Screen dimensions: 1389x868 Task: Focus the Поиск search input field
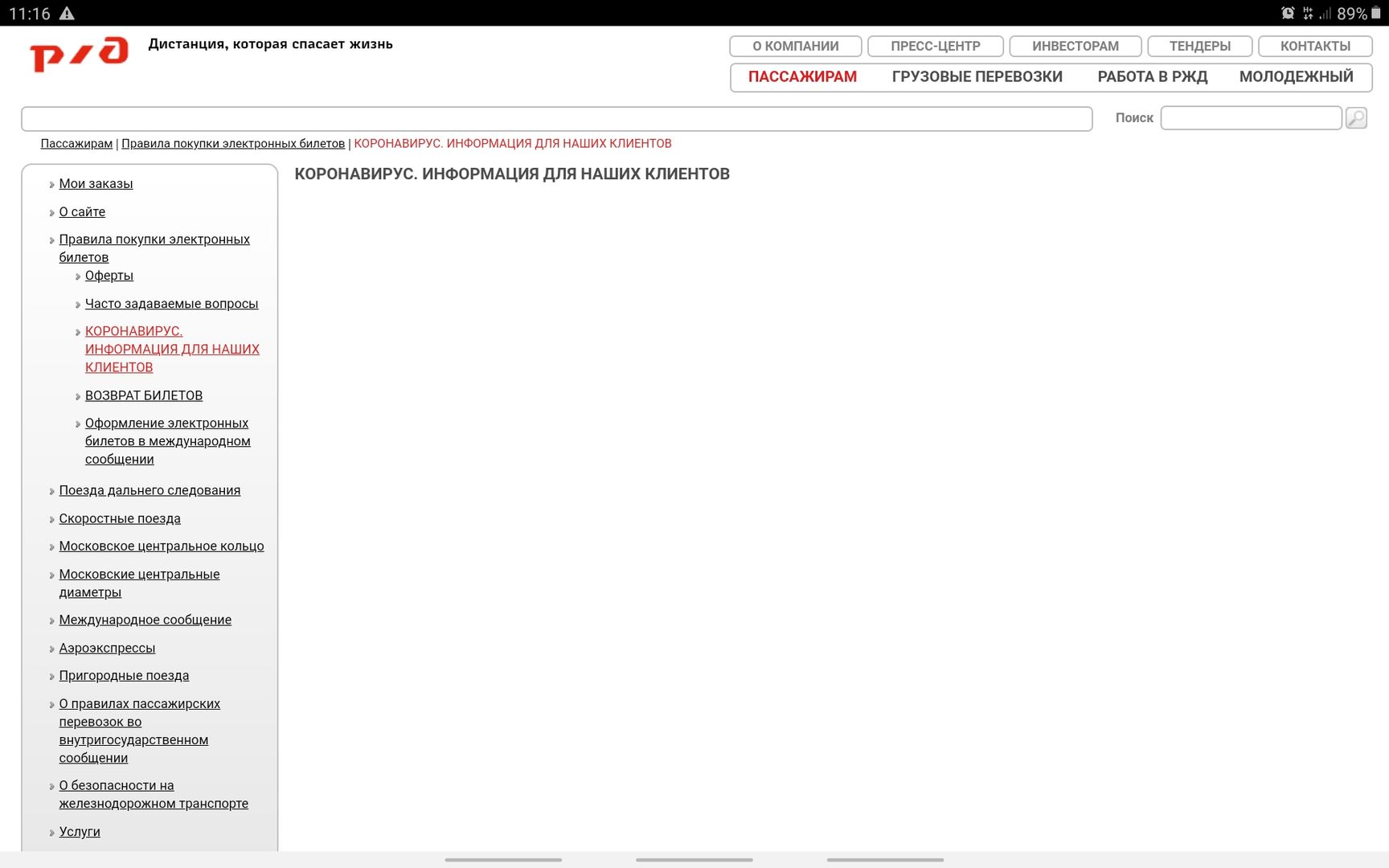(x=1251, y=118)
